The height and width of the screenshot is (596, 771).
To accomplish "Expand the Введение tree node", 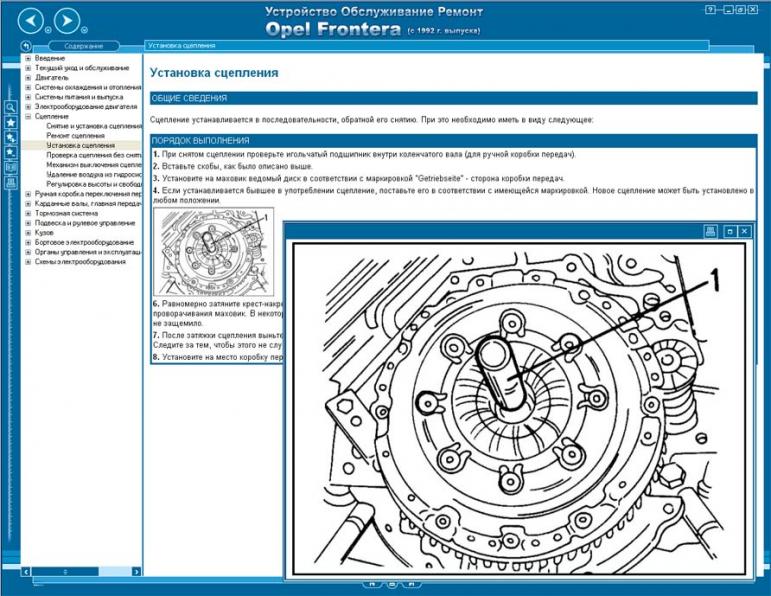I will (29, 58).
